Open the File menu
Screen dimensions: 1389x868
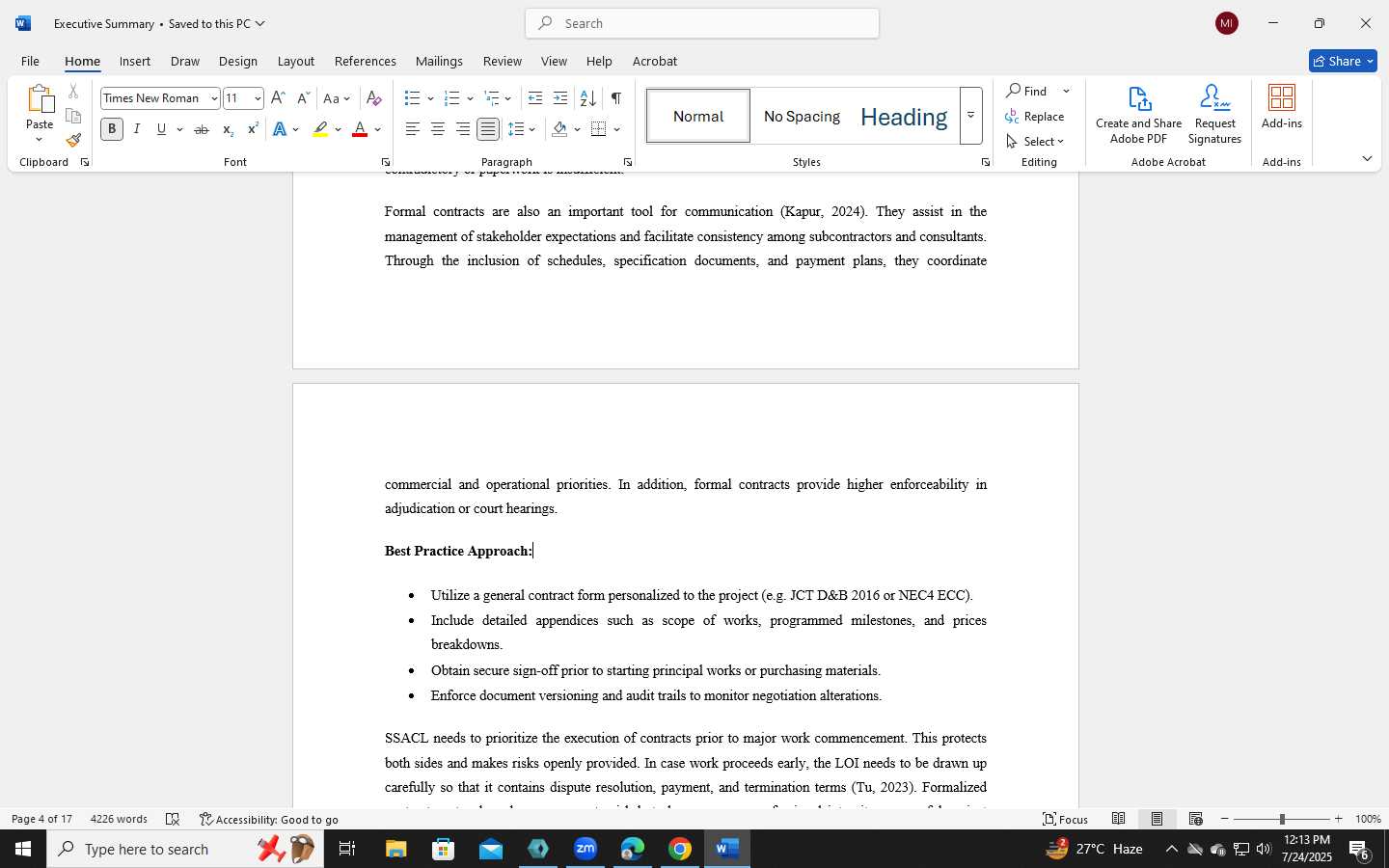(x=30, y=61)
